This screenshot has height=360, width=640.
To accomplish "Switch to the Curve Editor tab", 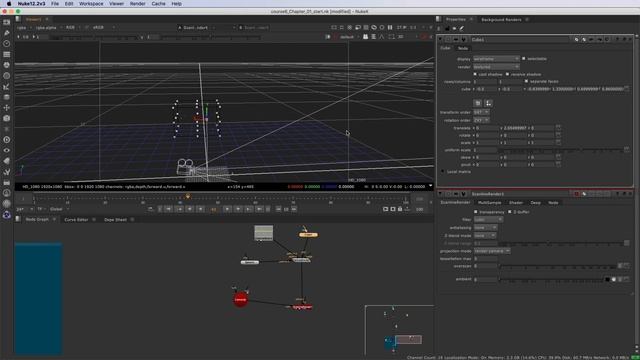I will (x=76, y=220).
